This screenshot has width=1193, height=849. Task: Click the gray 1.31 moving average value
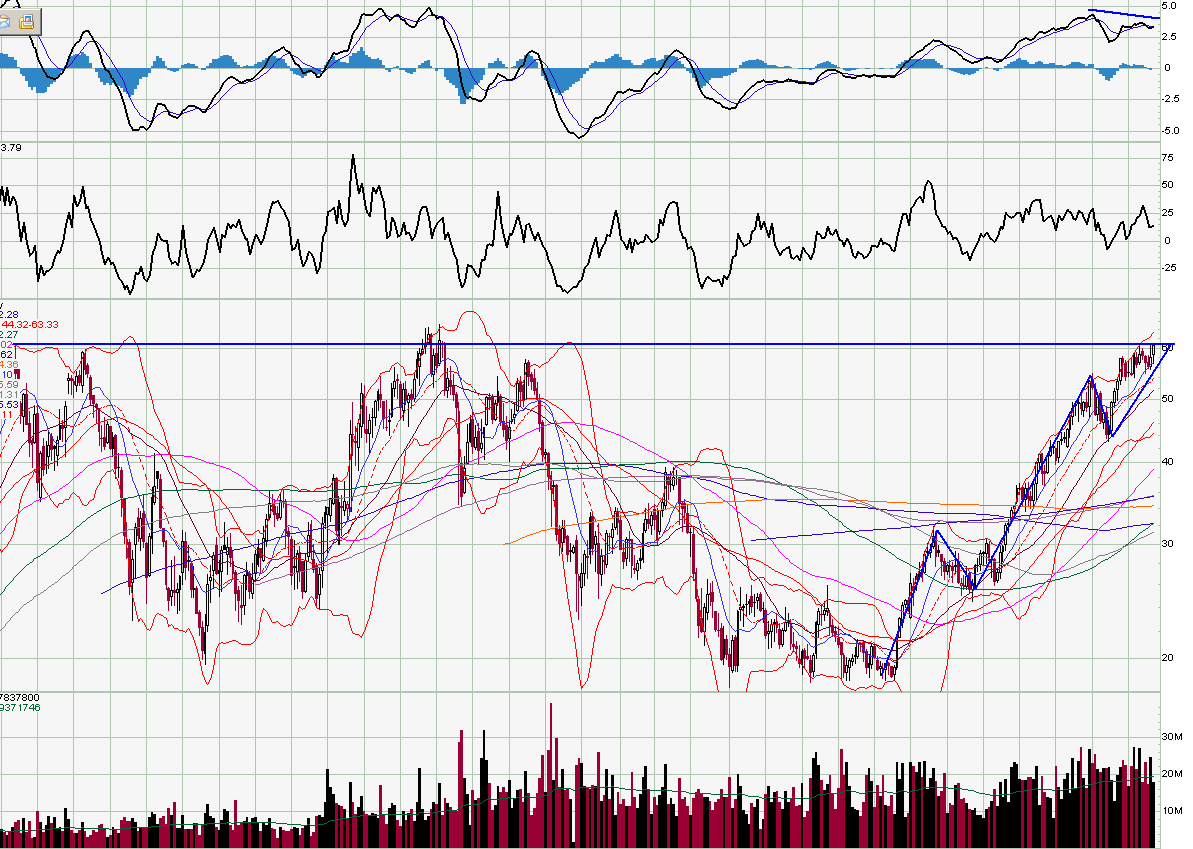tap(9, 394)
